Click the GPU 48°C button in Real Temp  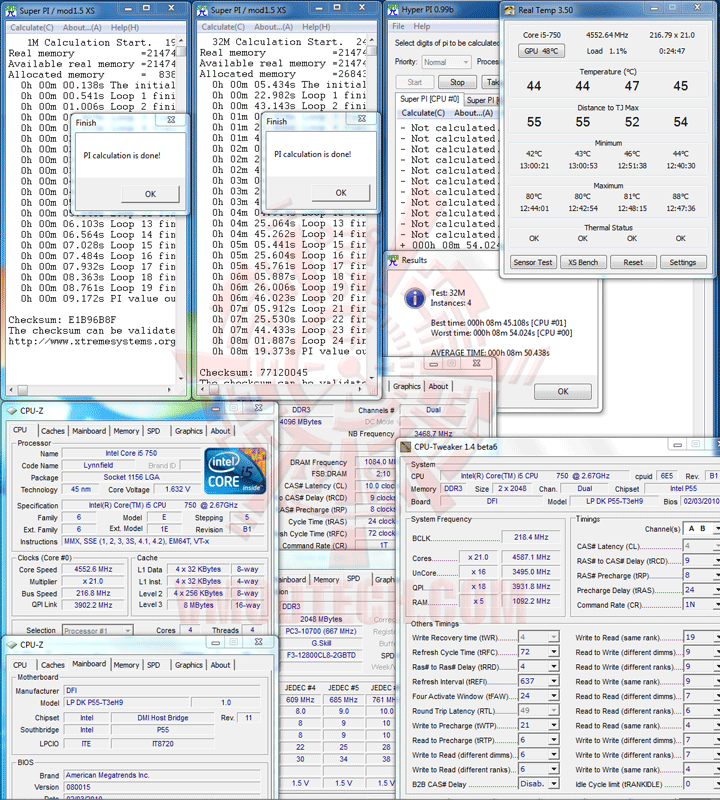[541, 51]
